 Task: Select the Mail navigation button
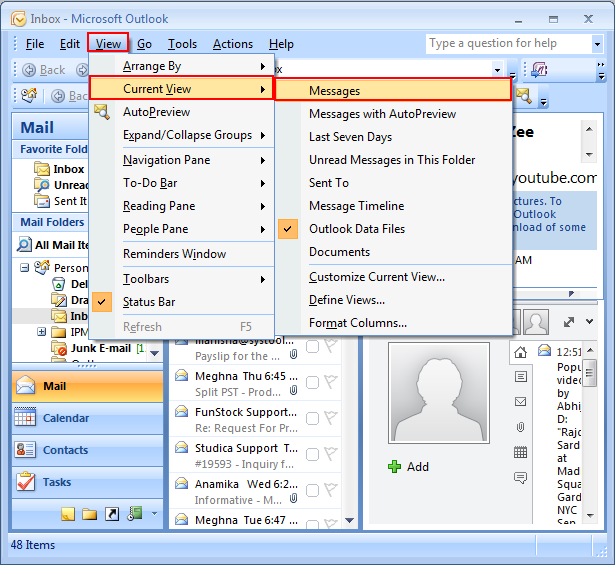click(87, 386)
